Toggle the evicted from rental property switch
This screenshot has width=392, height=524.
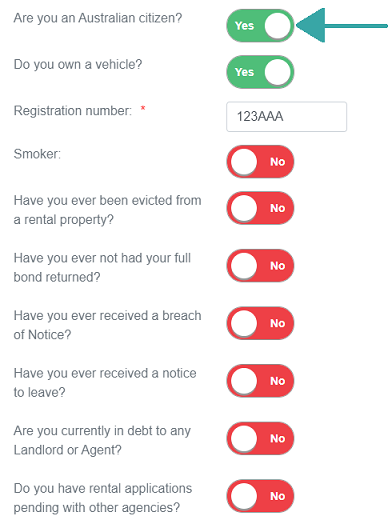[x=260, y=208]
